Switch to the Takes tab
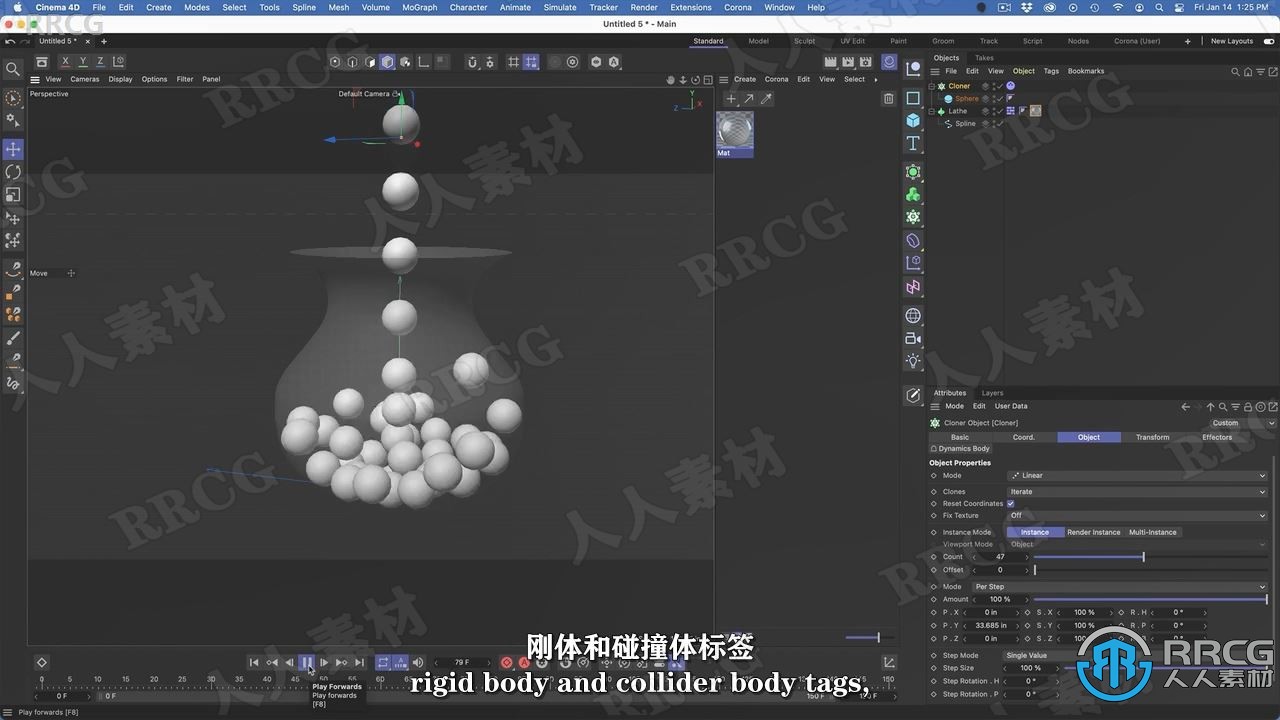The width and height of the screenshot is (1280, 720). 984,58
